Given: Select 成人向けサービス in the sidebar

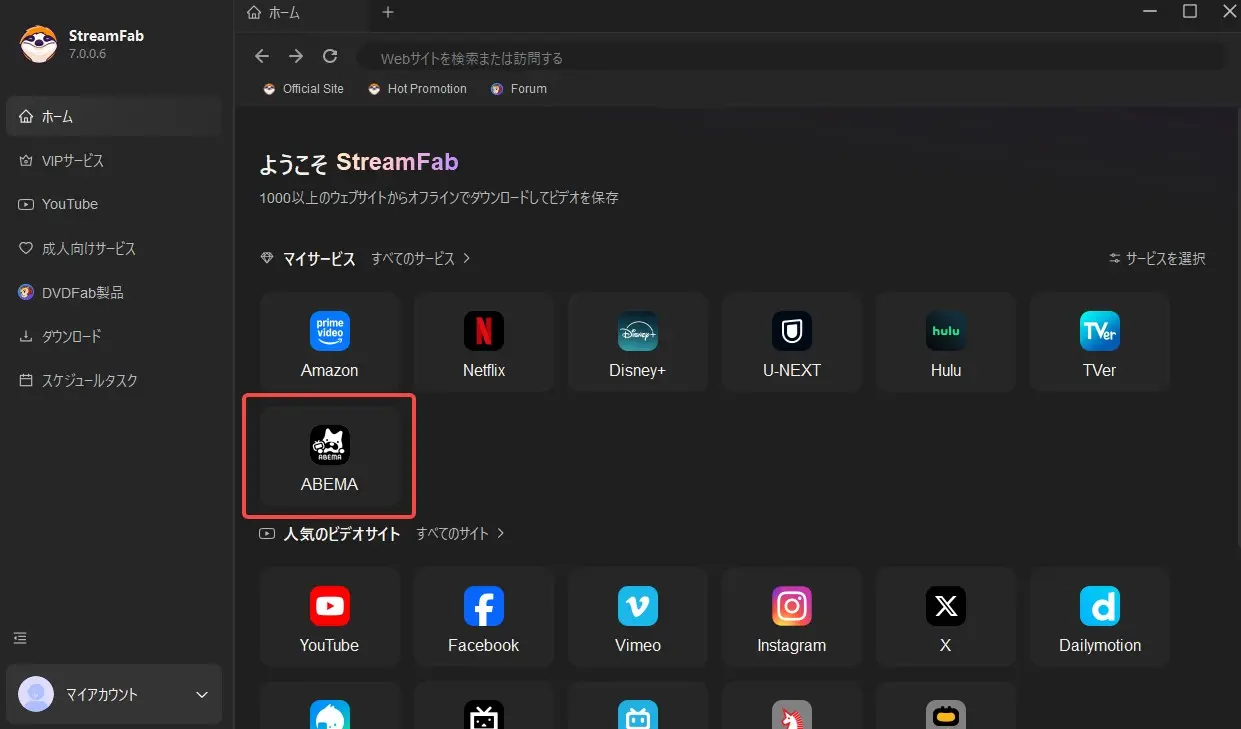Looking at the screenshot, I should (x=114, y=248).
